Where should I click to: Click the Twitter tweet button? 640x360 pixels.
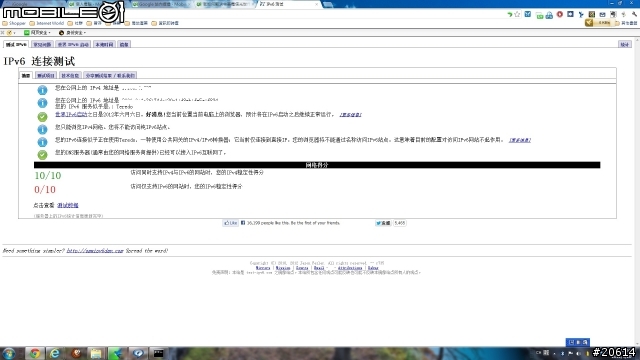coord(383,223)
